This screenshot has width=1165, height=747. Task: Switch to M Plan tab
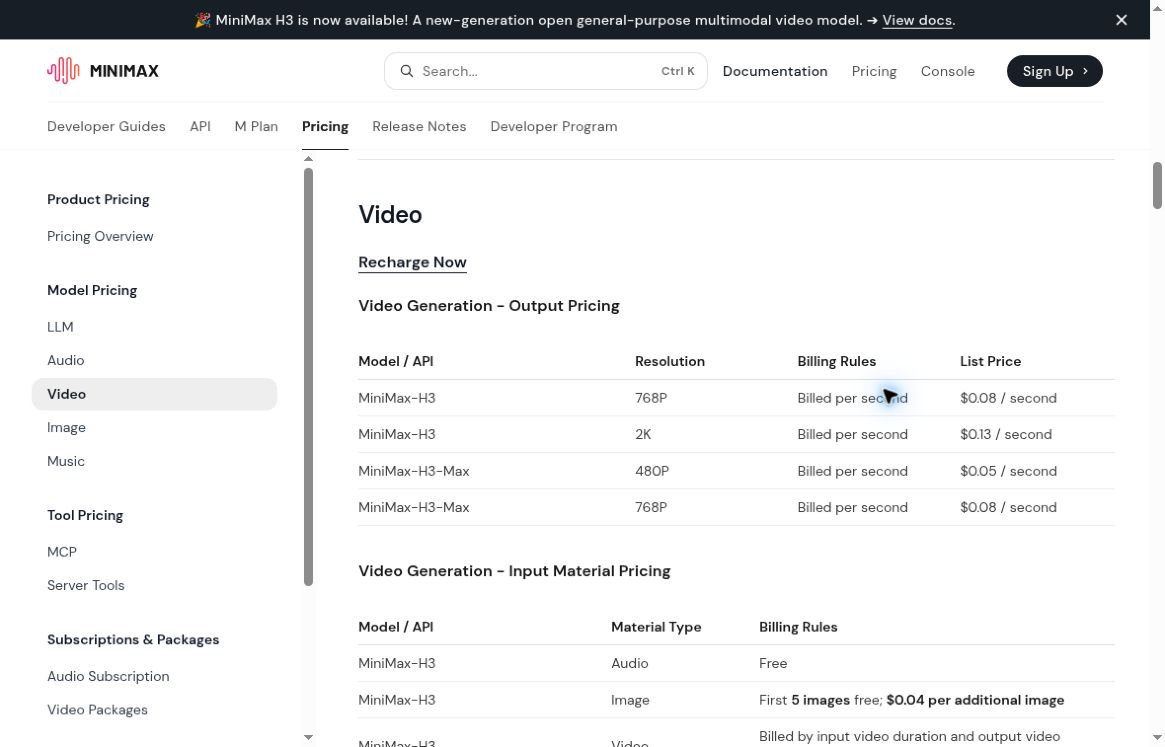click(256, 126)
